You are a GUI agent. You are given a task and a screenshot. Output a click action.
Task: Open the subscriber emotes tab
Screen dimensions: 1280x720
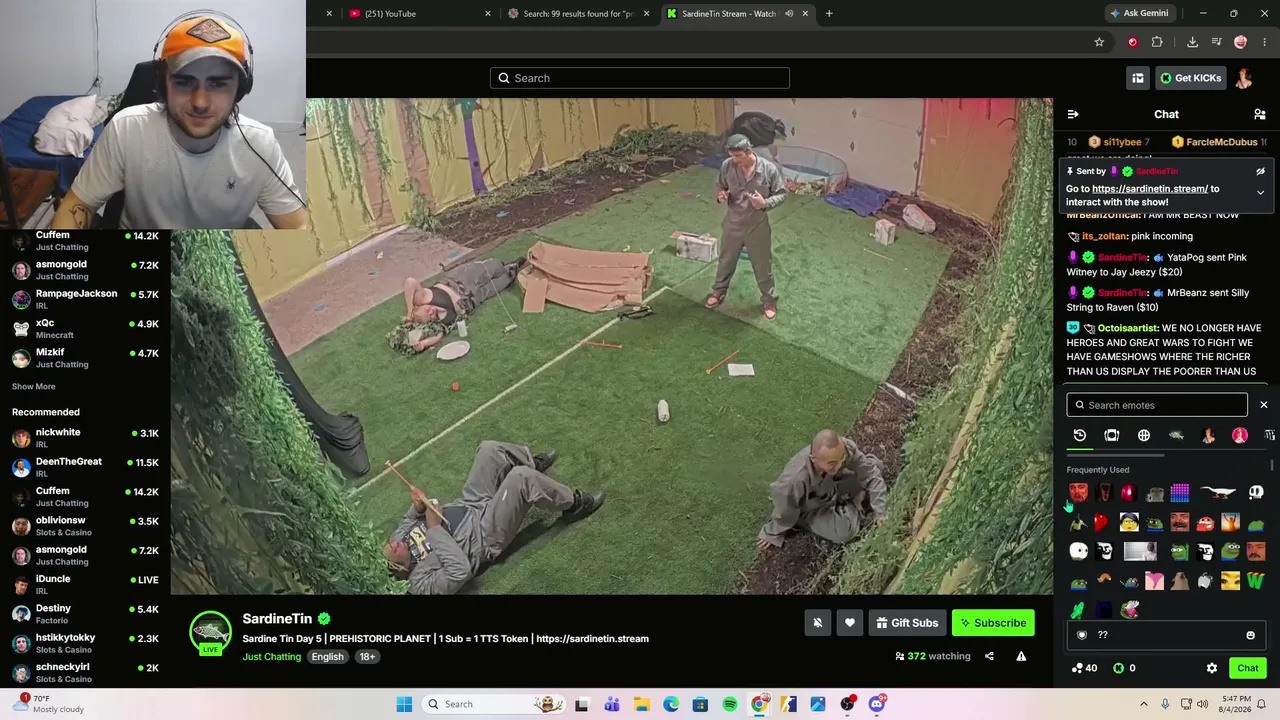1112,435
